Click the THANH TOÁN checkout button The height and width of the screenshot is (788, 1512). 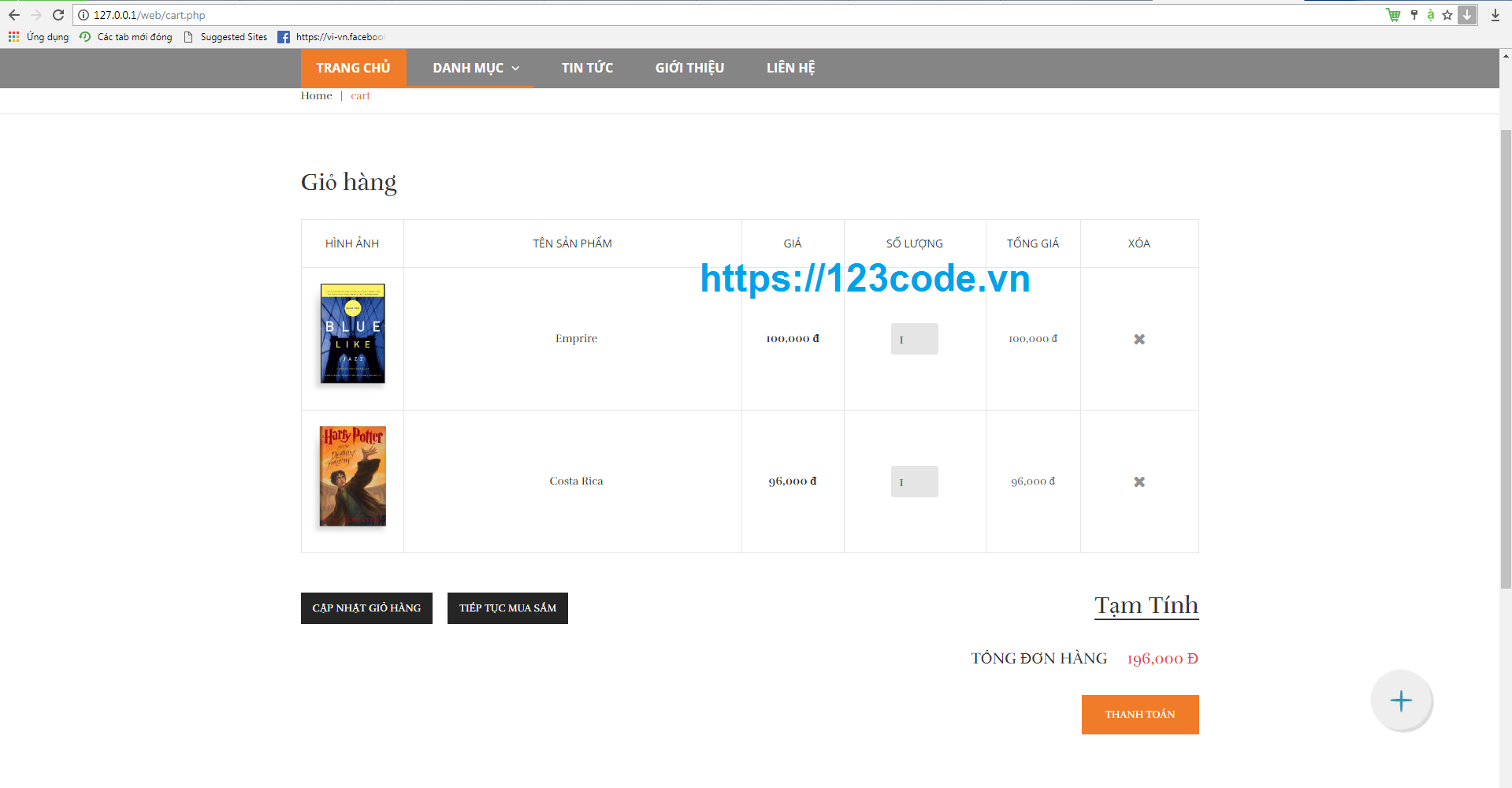[x=1139, y=714]
